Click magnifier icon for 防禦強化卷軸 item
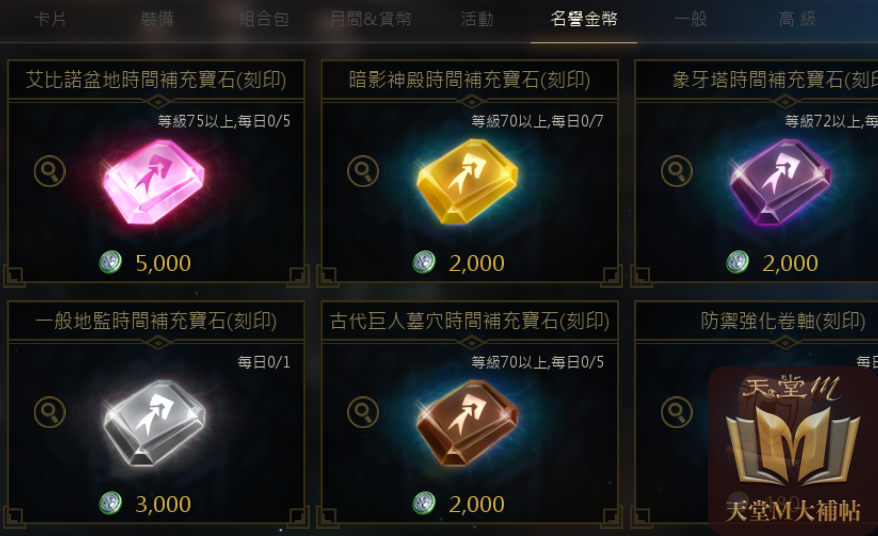This screenshot has width=878, height=536. (x=676, y=412)
